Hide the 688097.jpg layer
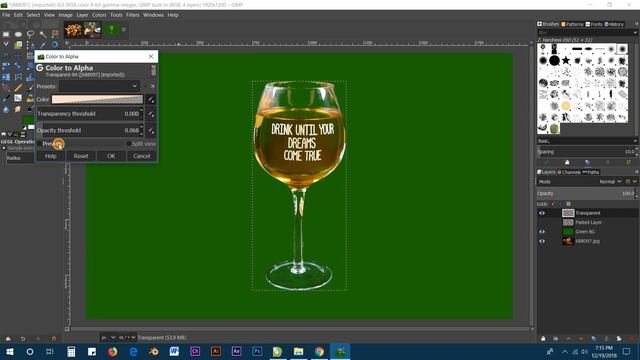This screenshot has width=640, height=360. coord(542,241)
